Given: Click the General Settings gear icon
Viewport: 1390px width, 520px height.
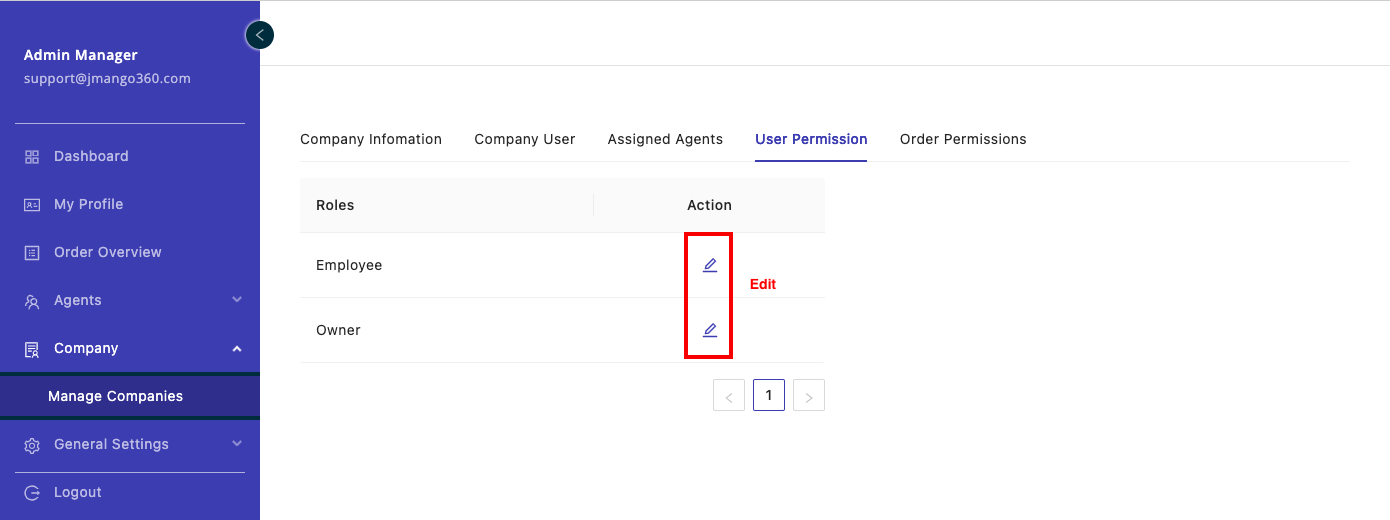Looking at the screenshot, I should tap(32, 445).
